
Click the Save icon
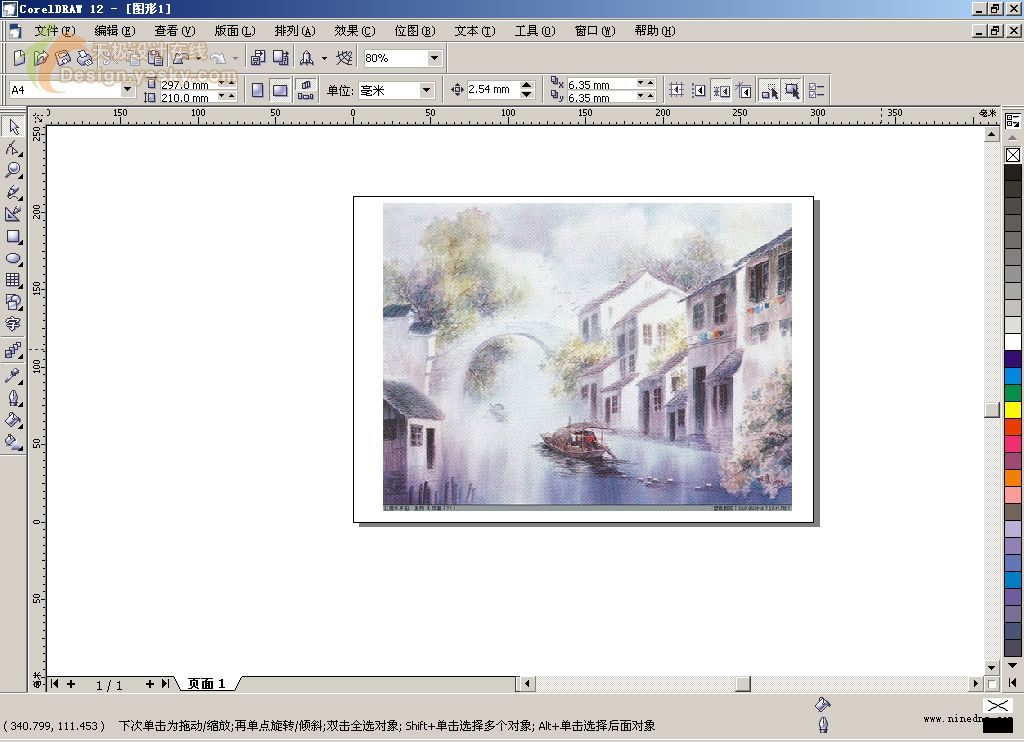coord(63,58)
